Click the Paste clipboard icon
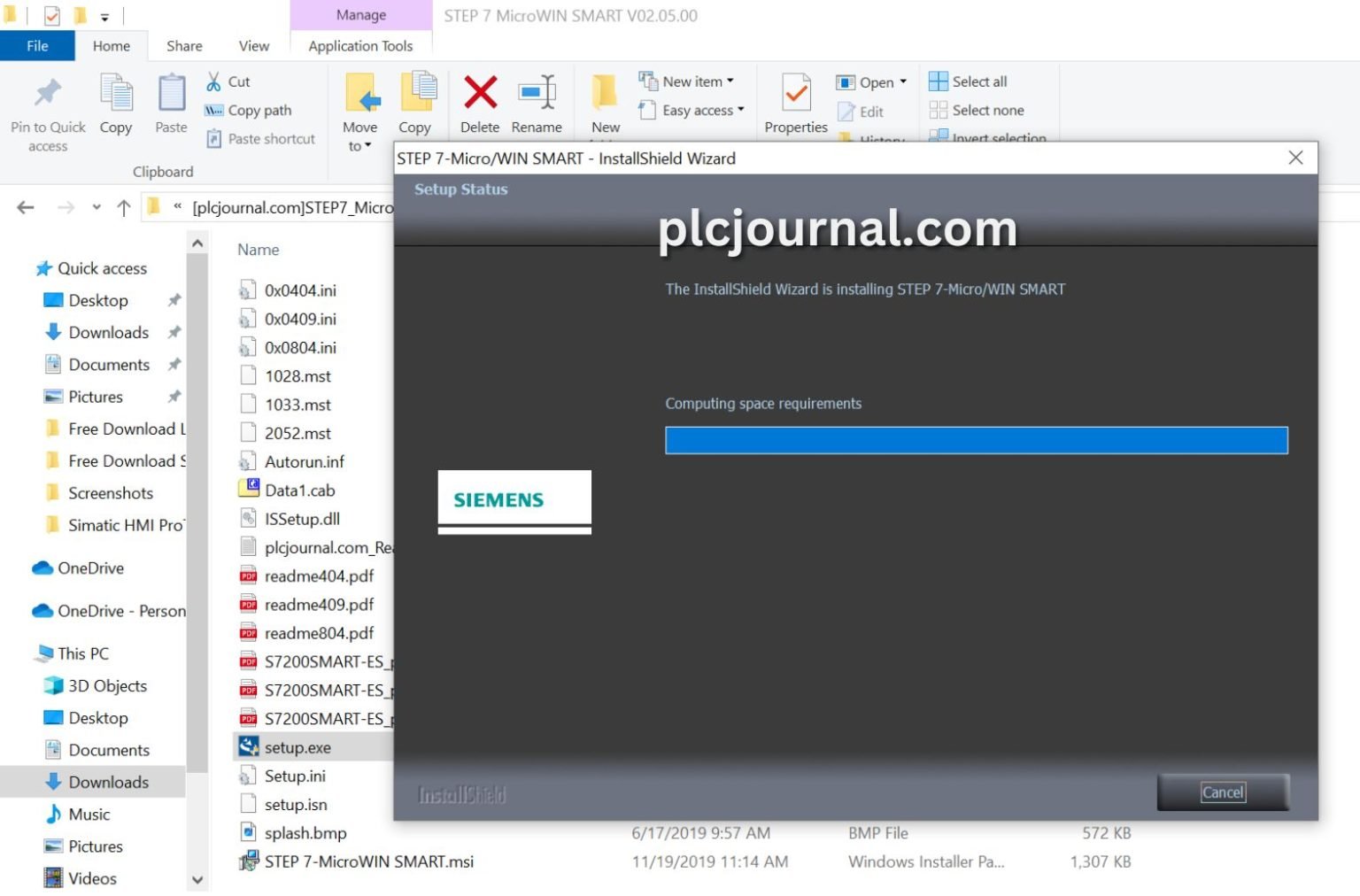Screen dimensions: 1360x896 [171, 94]
